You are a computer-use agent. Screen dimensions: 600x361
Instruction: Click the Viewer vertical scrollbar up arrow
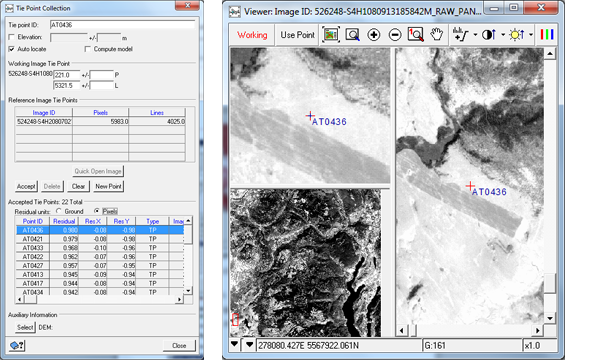pos(550,53)
